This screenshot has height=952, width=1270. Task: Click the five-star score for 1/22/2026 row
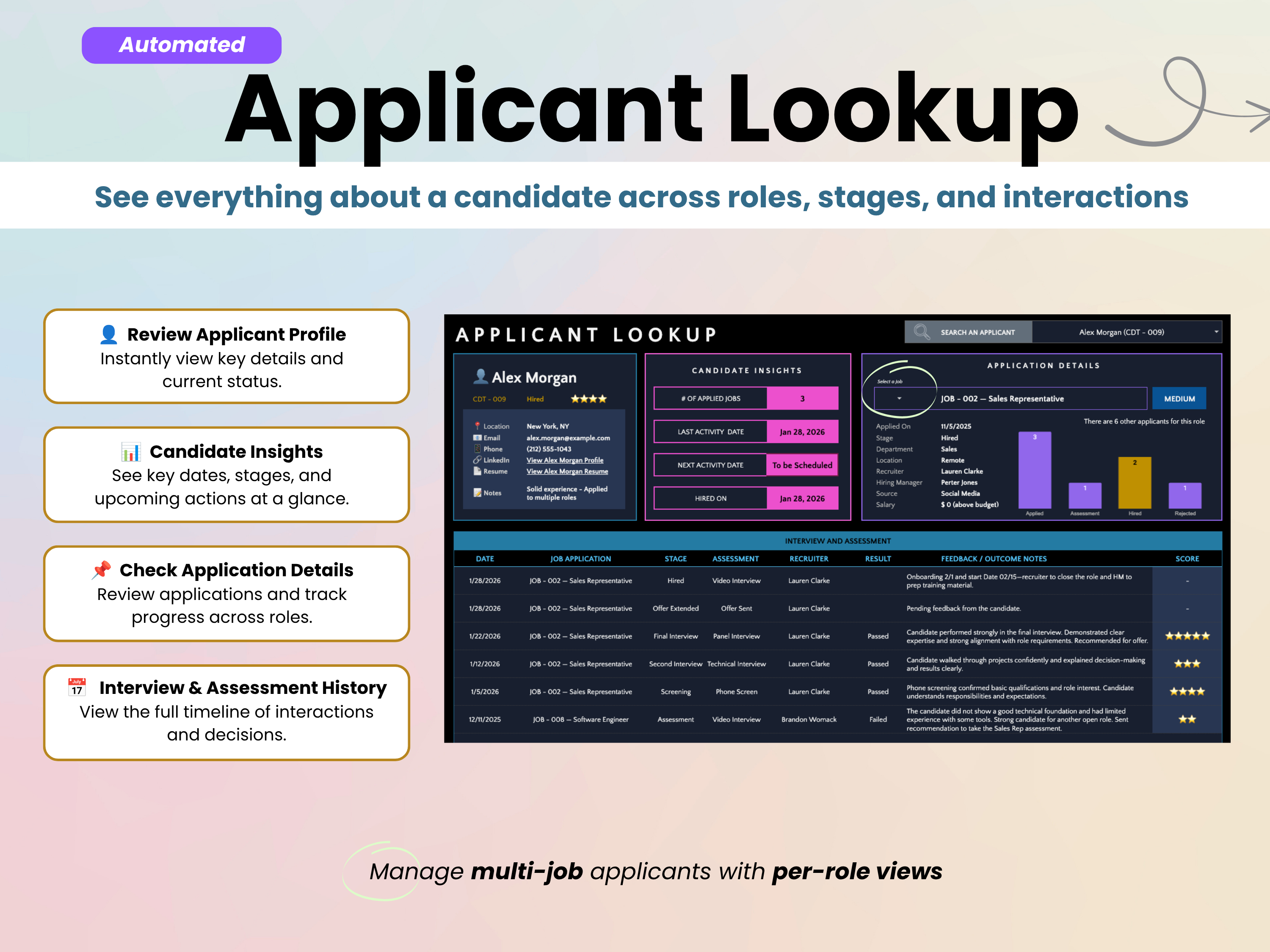[1187, 636]
